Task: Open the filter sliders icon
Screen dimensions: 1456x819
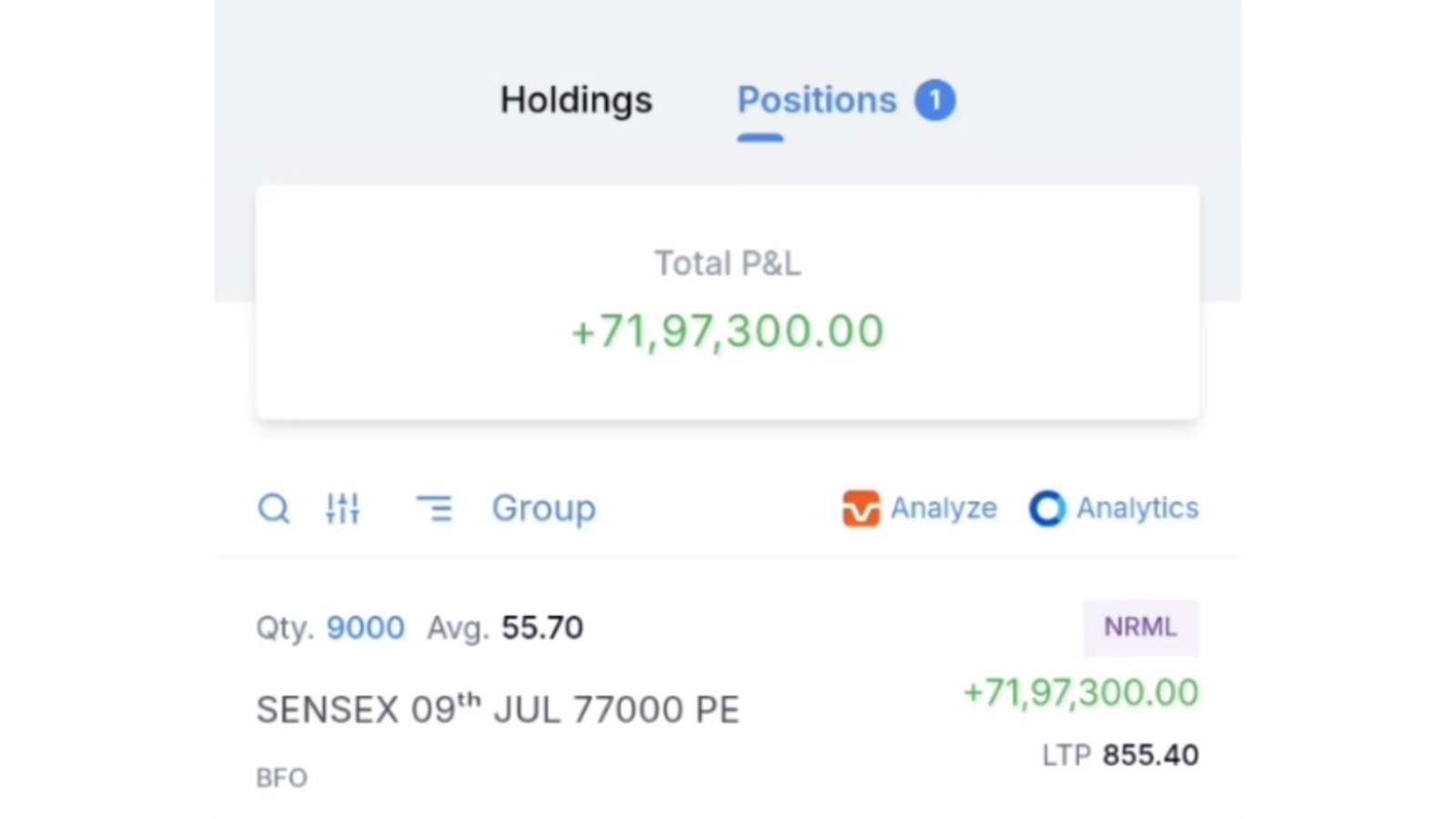Action: point(343,509)
